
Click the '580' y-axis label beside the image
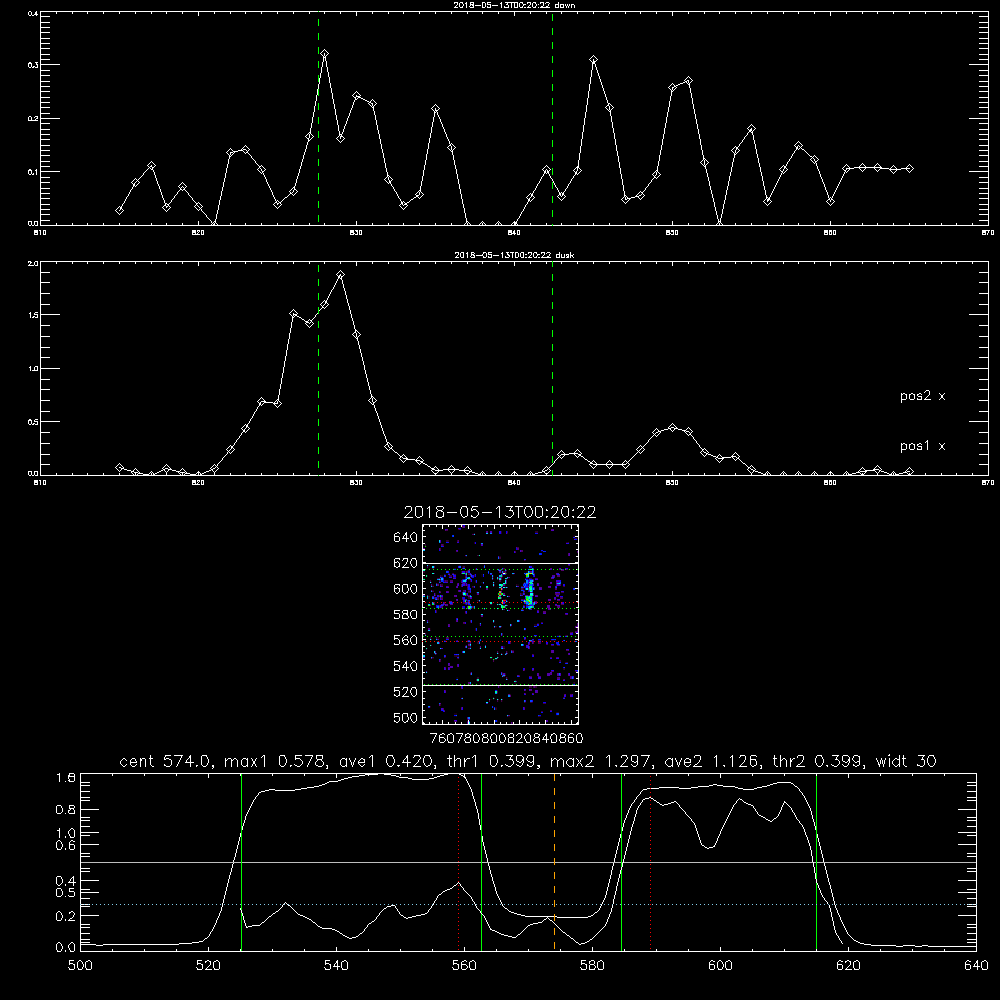(x=406, y=614)
